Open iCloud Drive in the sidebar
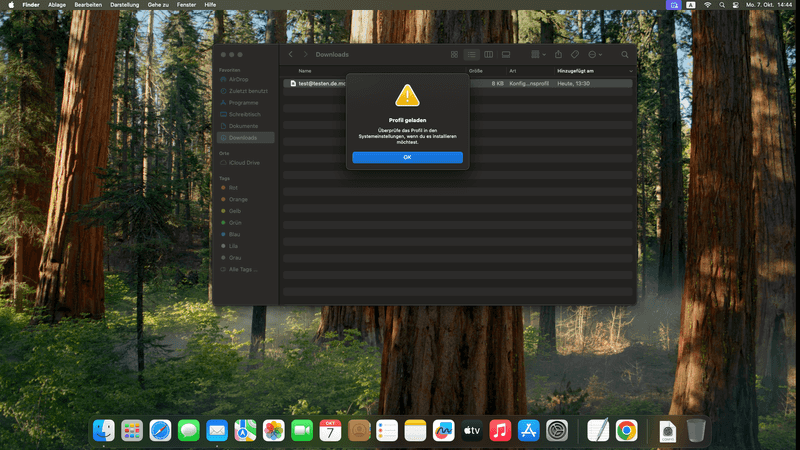 (x=245, y=162)
